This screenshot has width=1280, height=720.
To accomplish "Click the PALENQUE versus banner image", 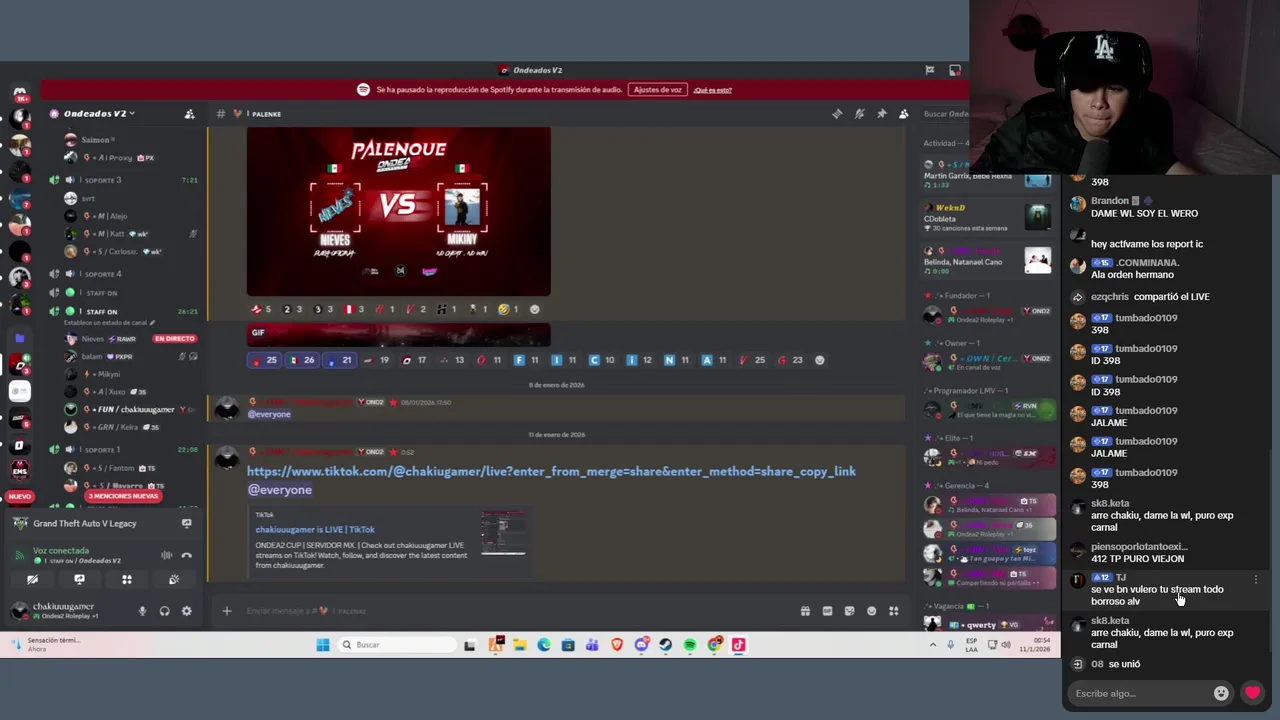I will [x=398, y=211].
